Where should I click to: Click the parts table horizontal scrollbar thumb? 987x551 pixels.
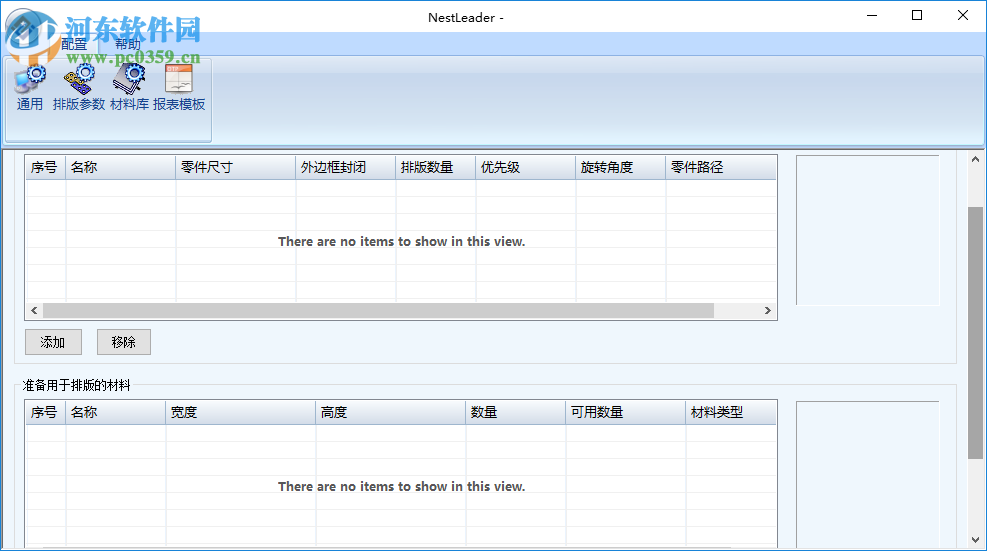tap(378, 310)
